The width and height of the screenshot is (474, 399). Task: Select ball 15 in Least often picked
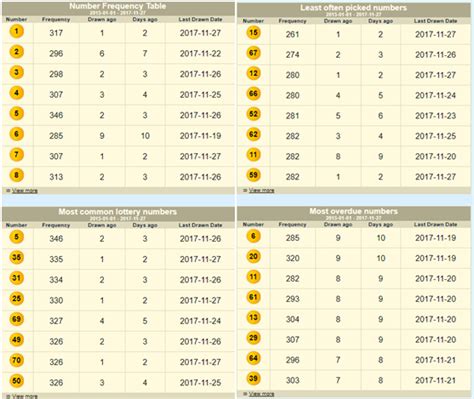tap(253, 33)
